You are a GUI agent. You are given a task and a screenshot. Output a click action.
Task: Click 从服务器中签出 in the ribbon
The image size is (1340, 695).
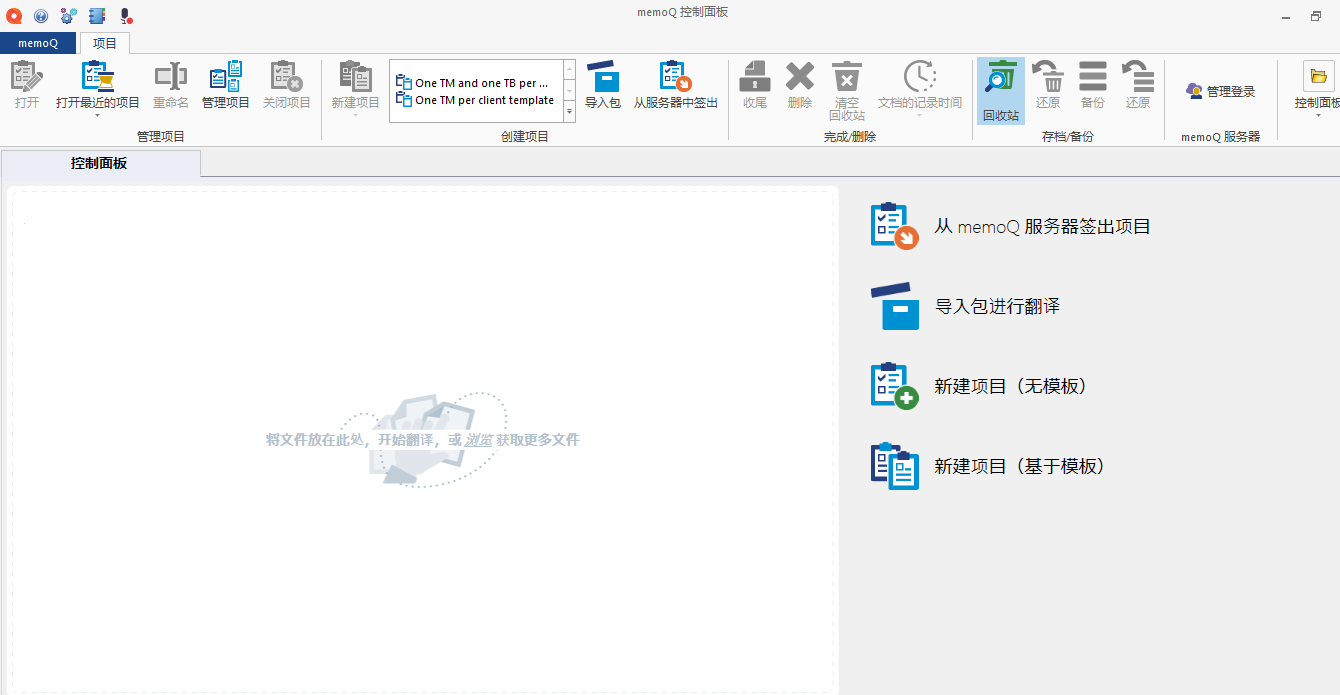[x=675, y=85]
